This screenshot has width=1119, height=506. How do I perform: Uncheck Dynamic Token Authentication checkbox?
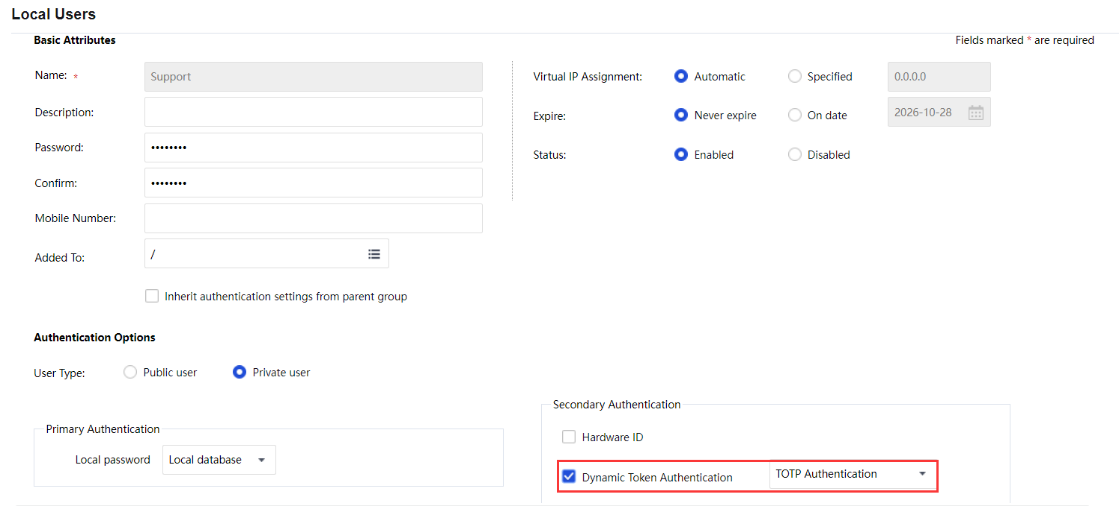[569, 477]
